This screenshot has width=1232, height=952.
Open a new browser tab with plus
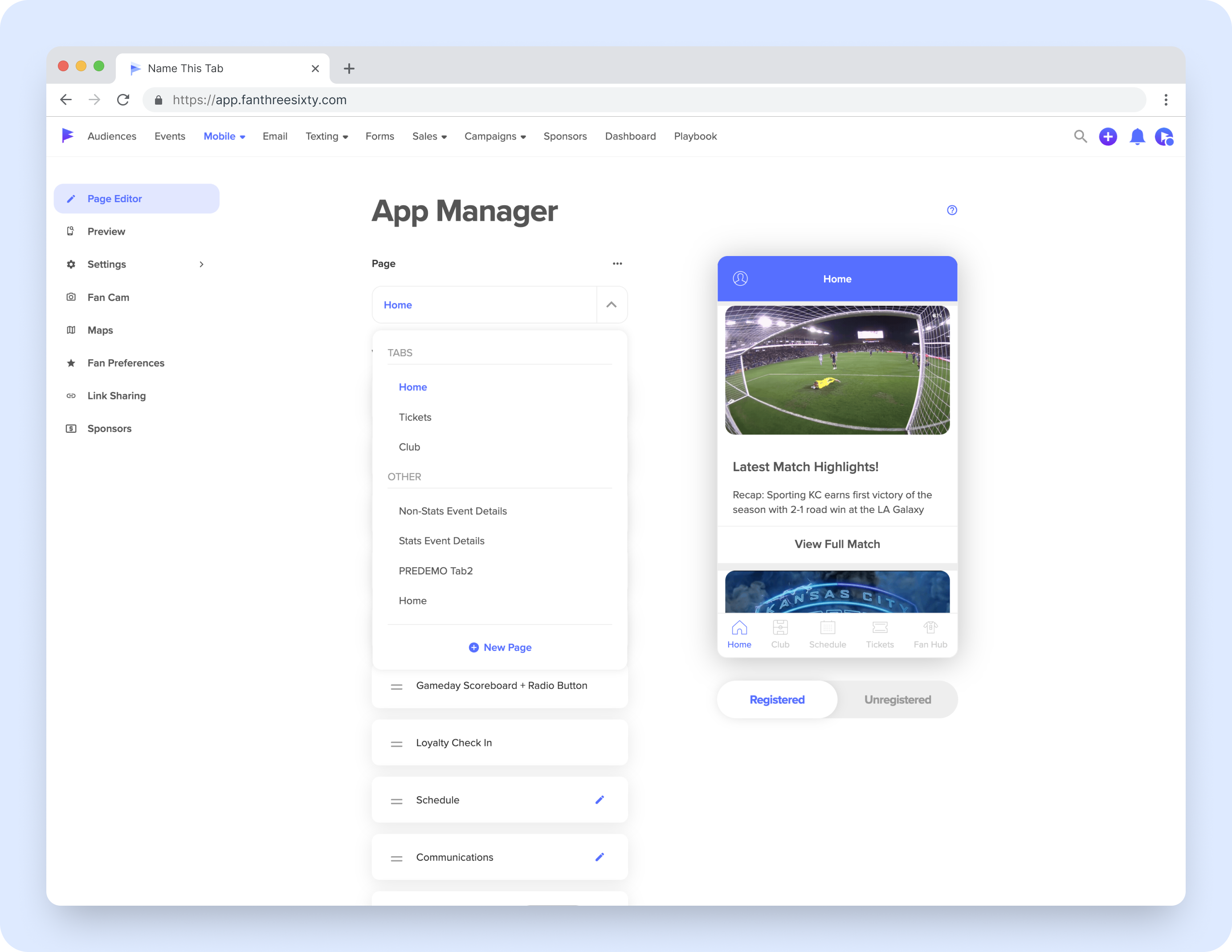[349, 69]
